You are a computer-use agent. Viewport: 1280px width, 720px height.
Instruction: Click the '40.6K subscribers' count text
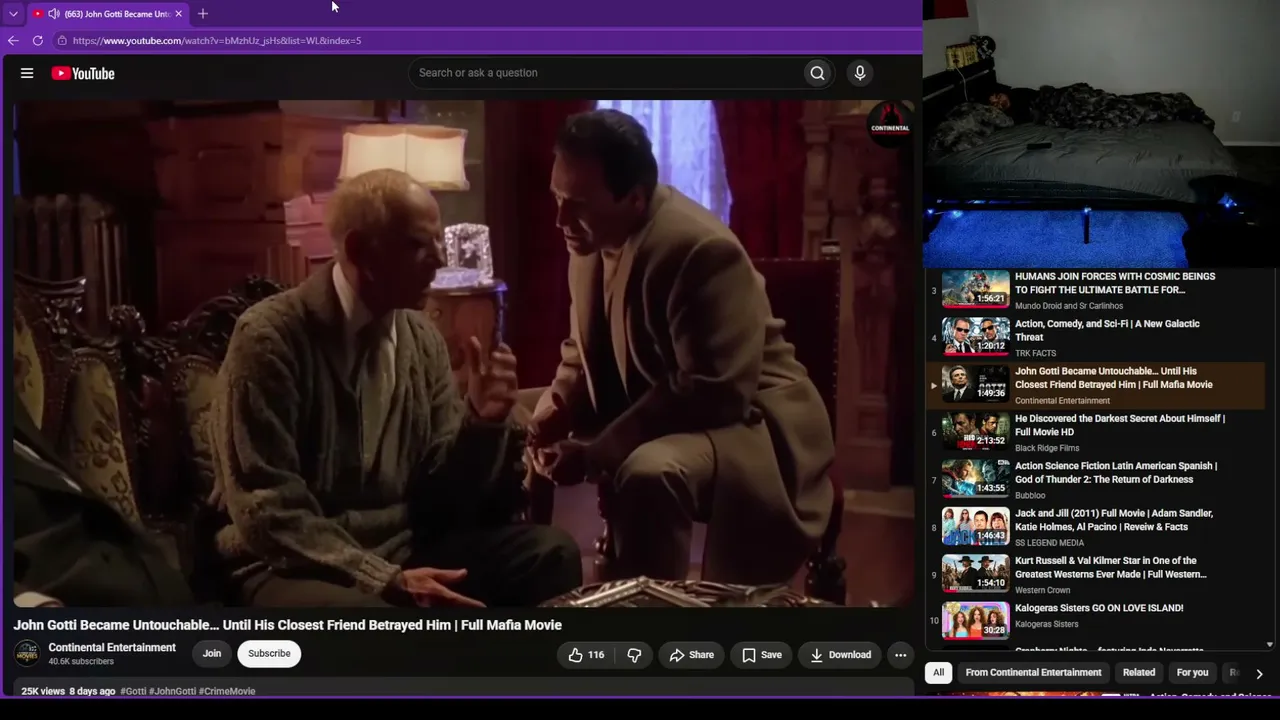pyautogui.click(x=81, y=662)
